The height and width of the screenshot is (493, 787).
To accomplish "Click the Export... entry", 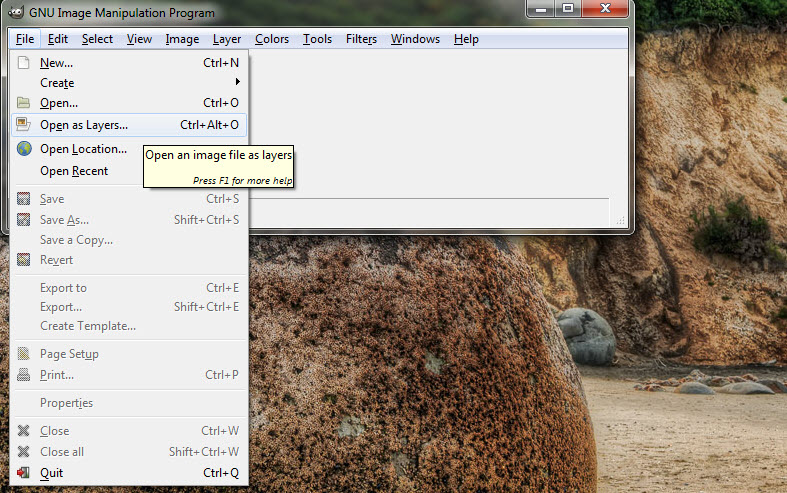I will coord(129,307).
